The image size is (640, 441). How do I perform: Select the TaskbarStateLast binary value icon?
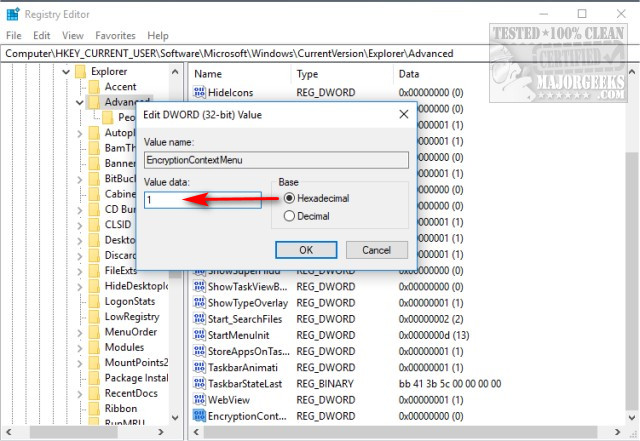199,383
